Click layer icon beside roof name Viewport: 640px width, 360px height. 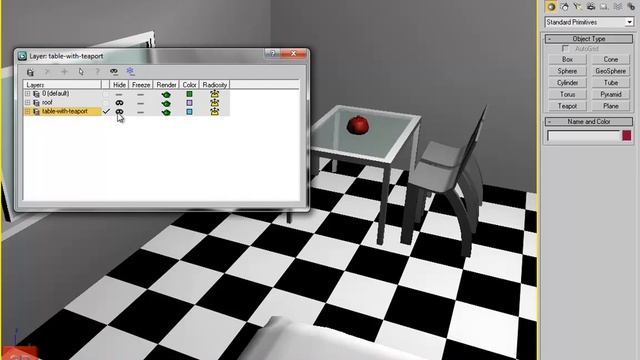click(36, 103)
